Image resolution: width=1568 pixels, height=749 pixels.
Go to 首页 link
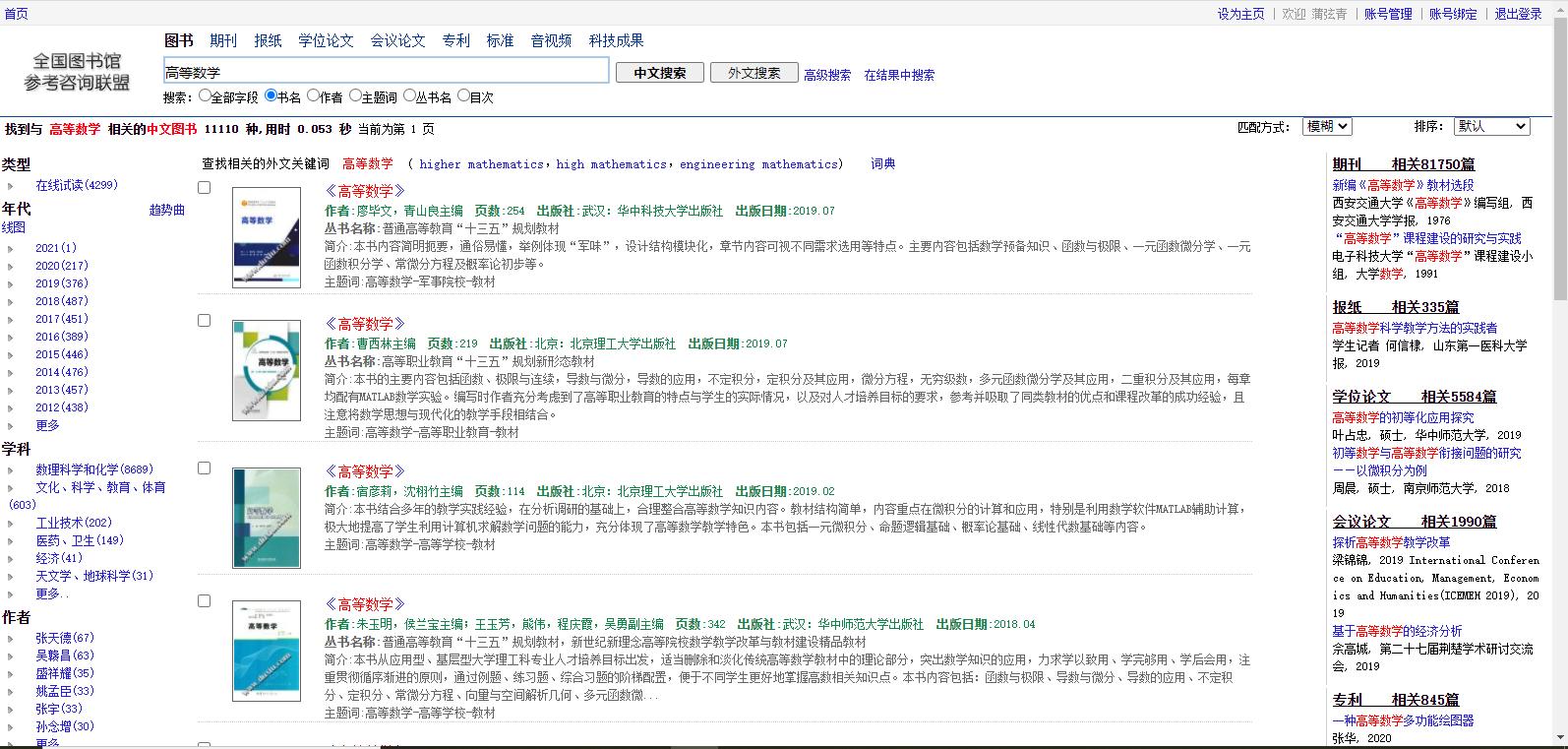coord(16,14)
